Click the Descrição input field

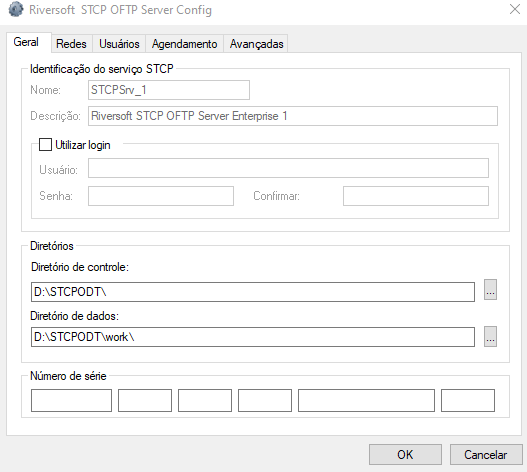(293, 116)
